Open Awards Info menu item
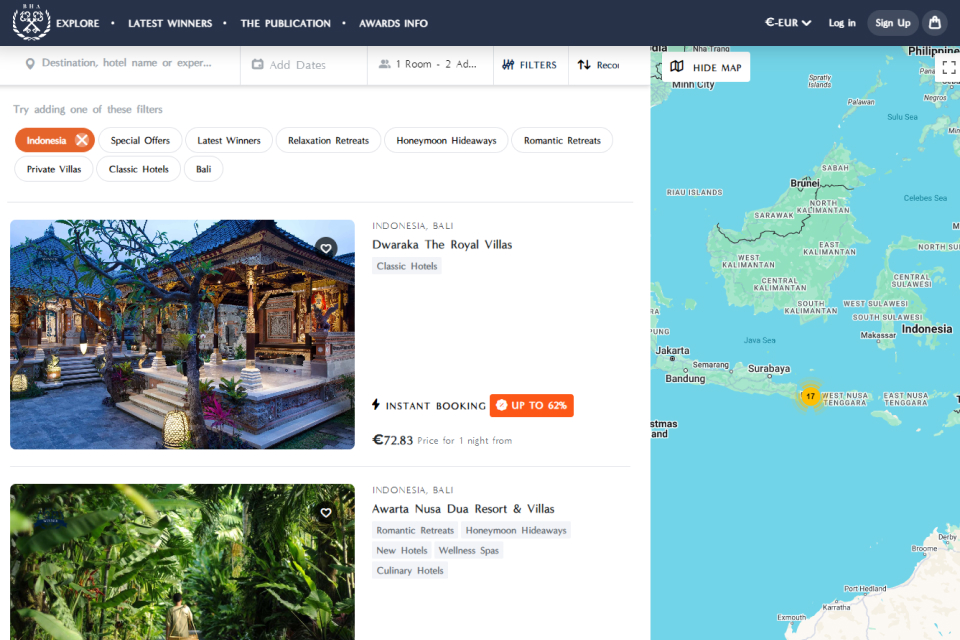960x640 pixels. pos(393,23)
